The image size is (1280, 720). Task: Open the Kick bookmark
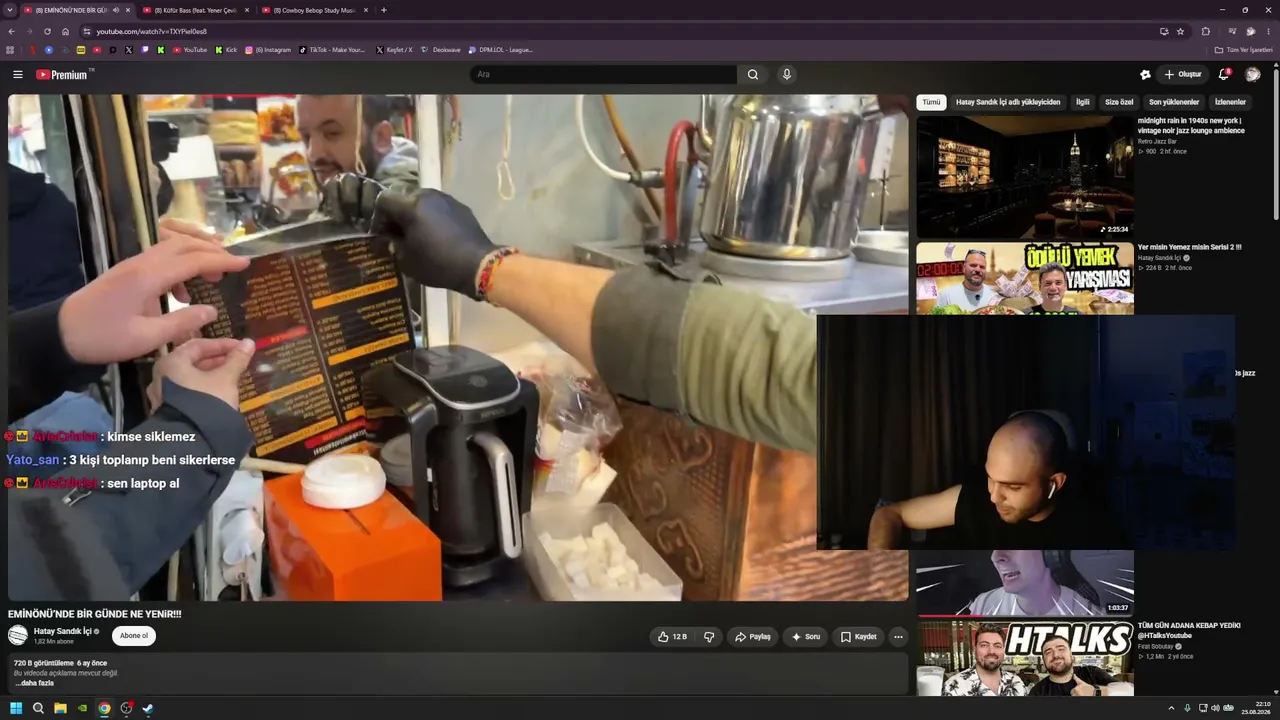pos(227,50)
